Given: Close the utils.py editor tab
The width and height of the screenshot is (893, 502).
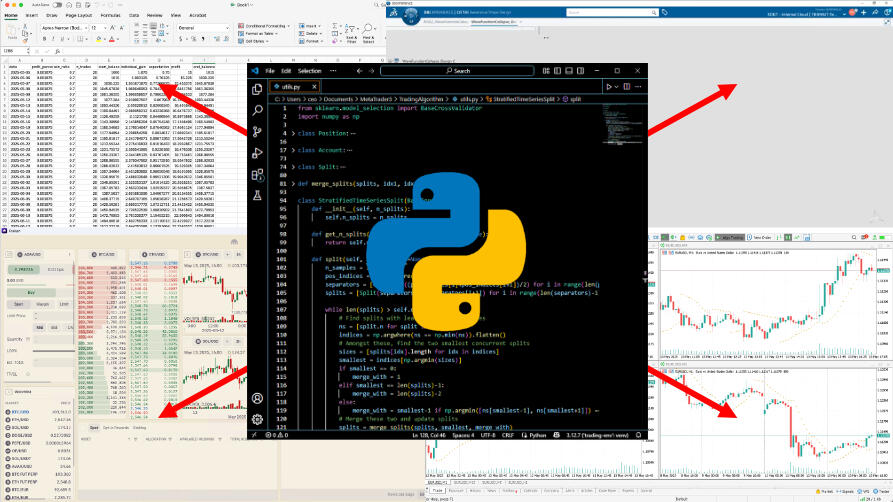Looking at the screenshot, I should pyautogui.click(x=314, y=87).
